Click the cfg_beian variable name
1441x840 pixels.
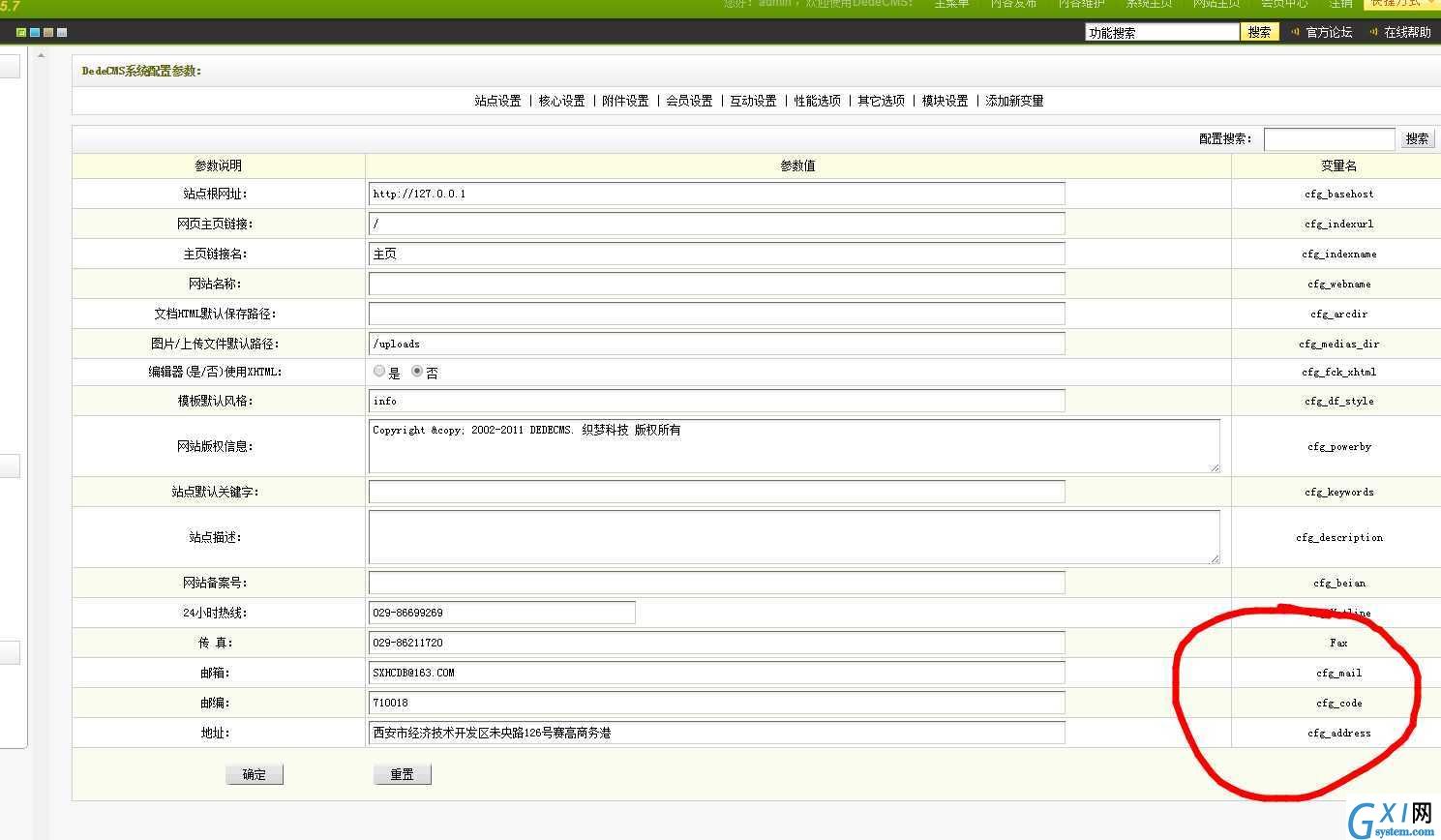coord(1338,583)
